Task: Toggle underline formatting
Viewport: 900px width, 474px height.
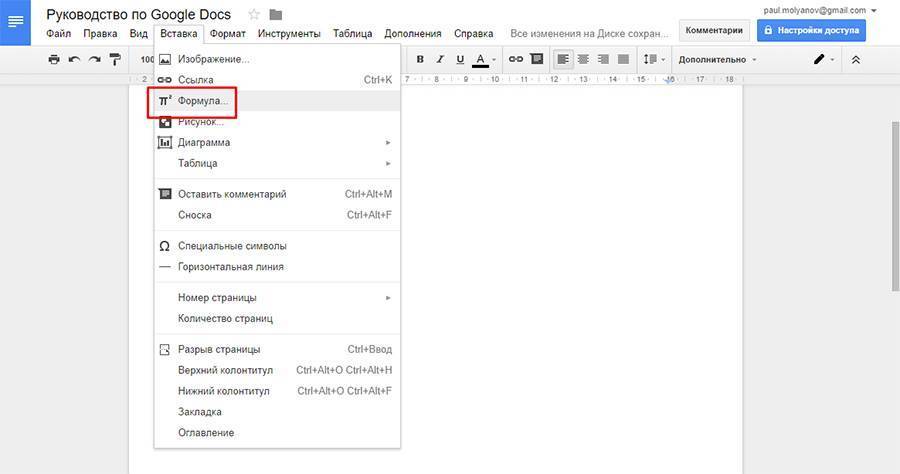Action: [x=460, y=59]
